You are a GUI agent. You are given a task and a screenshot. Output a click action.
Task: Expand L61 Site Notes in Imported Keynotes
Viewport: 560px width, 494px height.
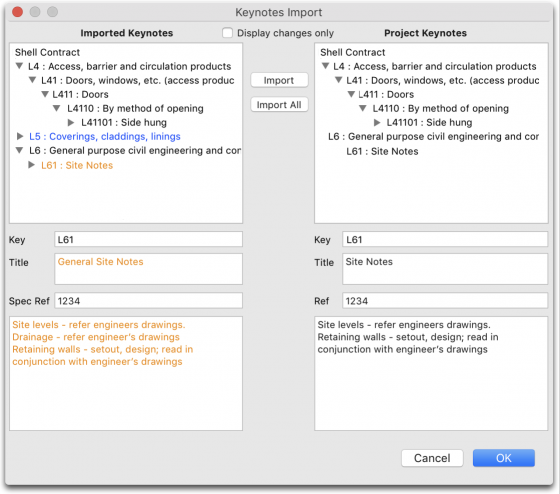click(32, 165)
